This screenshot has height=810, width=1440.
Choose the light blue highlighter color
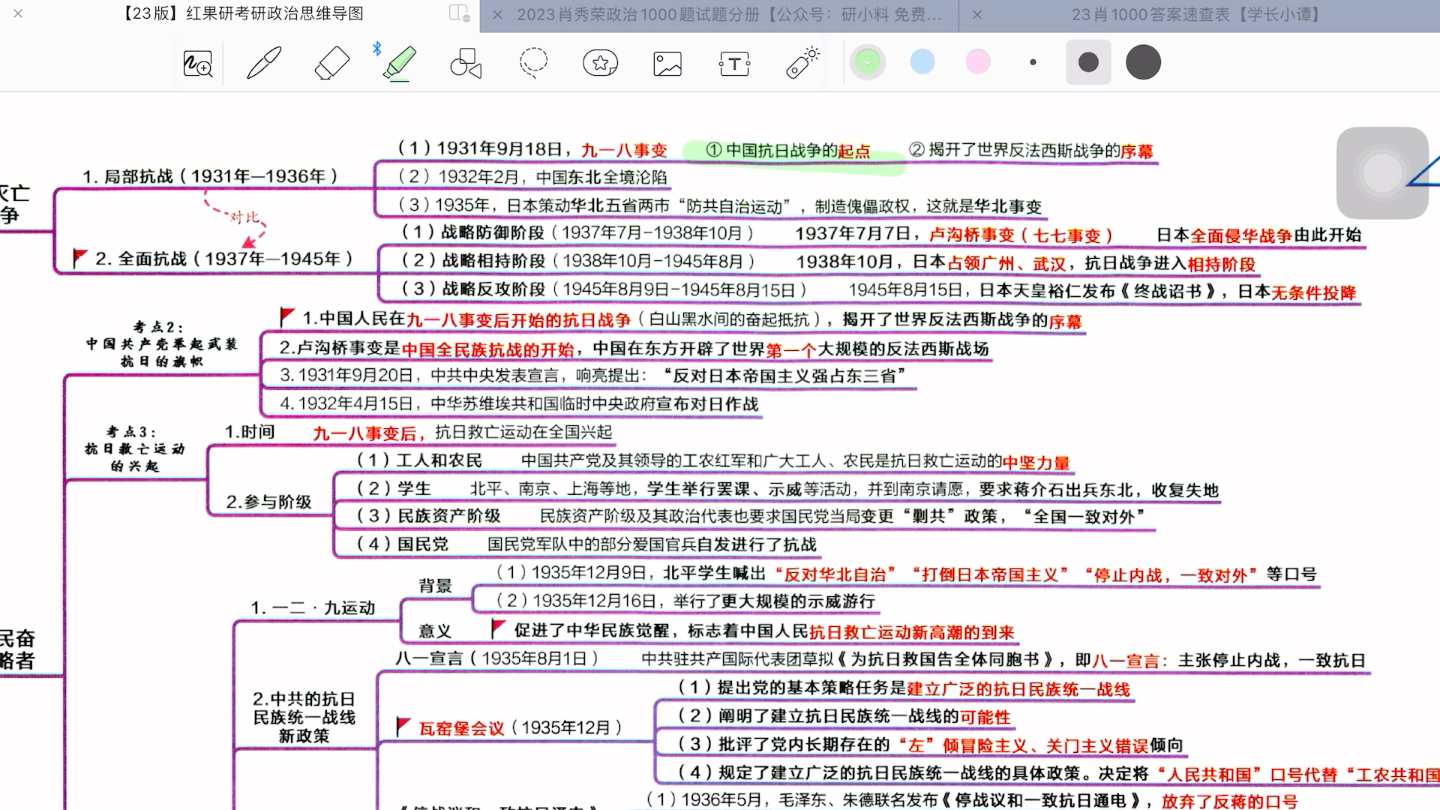click(922, 62)
